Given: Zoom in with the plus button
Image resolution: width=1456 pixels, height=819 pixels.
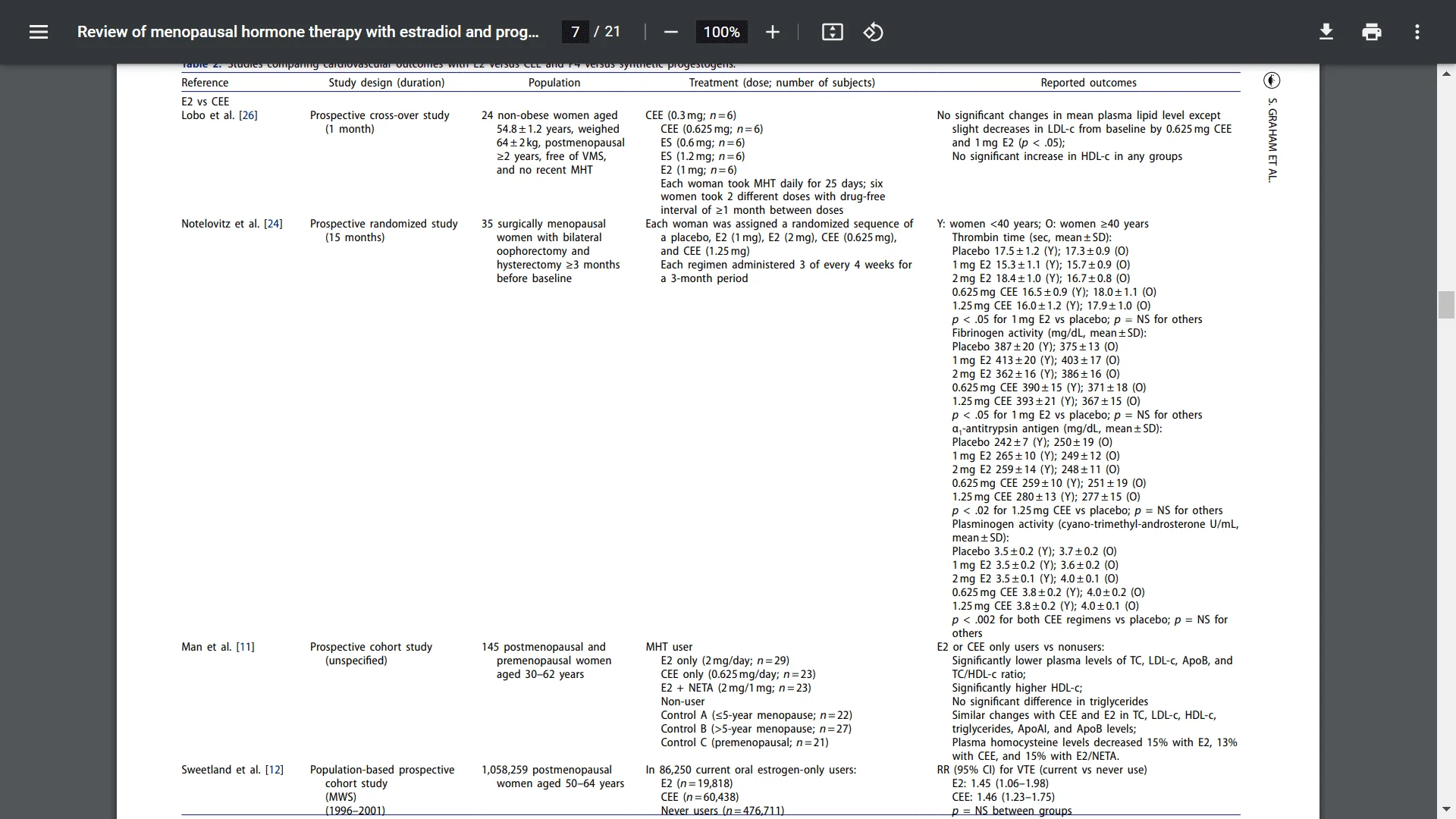Looking at the screenshot, I should [772, 32].
